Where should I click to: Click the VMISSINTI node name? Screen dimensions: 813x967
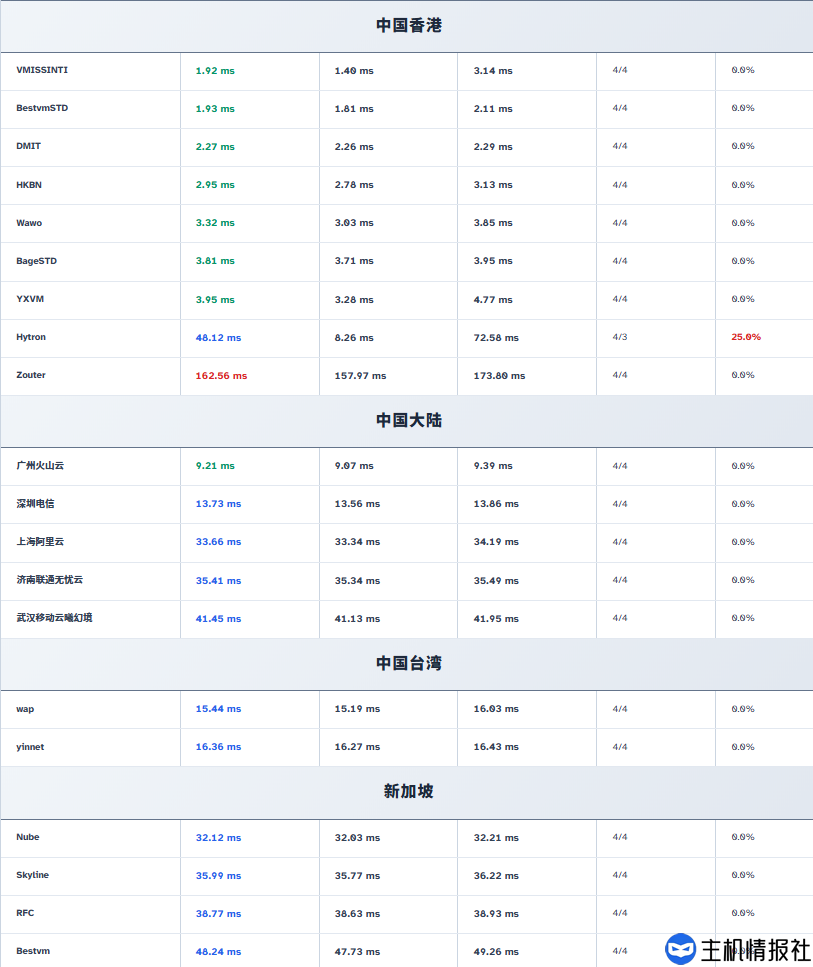[42, 70]
